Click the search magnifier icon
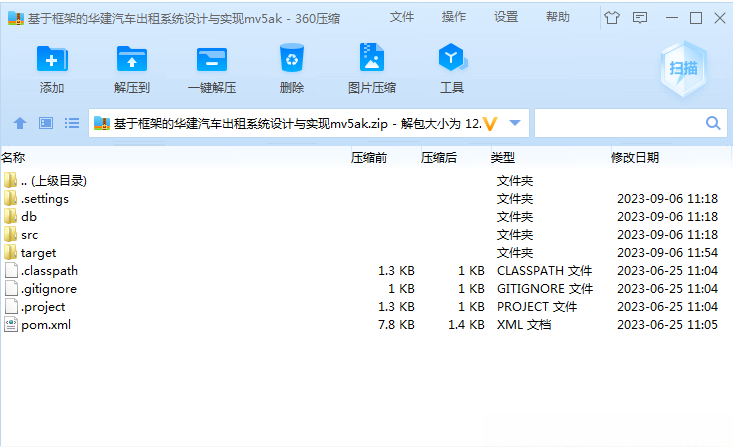Viewport: 733px width, 447px height. (713, 123)
